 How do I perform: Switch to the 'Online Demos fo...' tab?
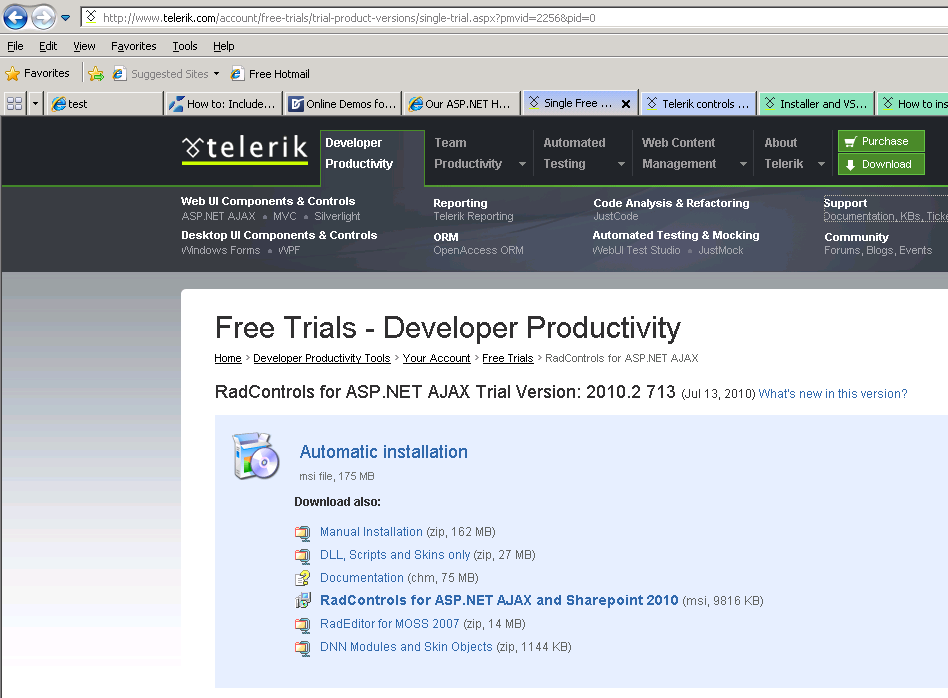point(342,103)
